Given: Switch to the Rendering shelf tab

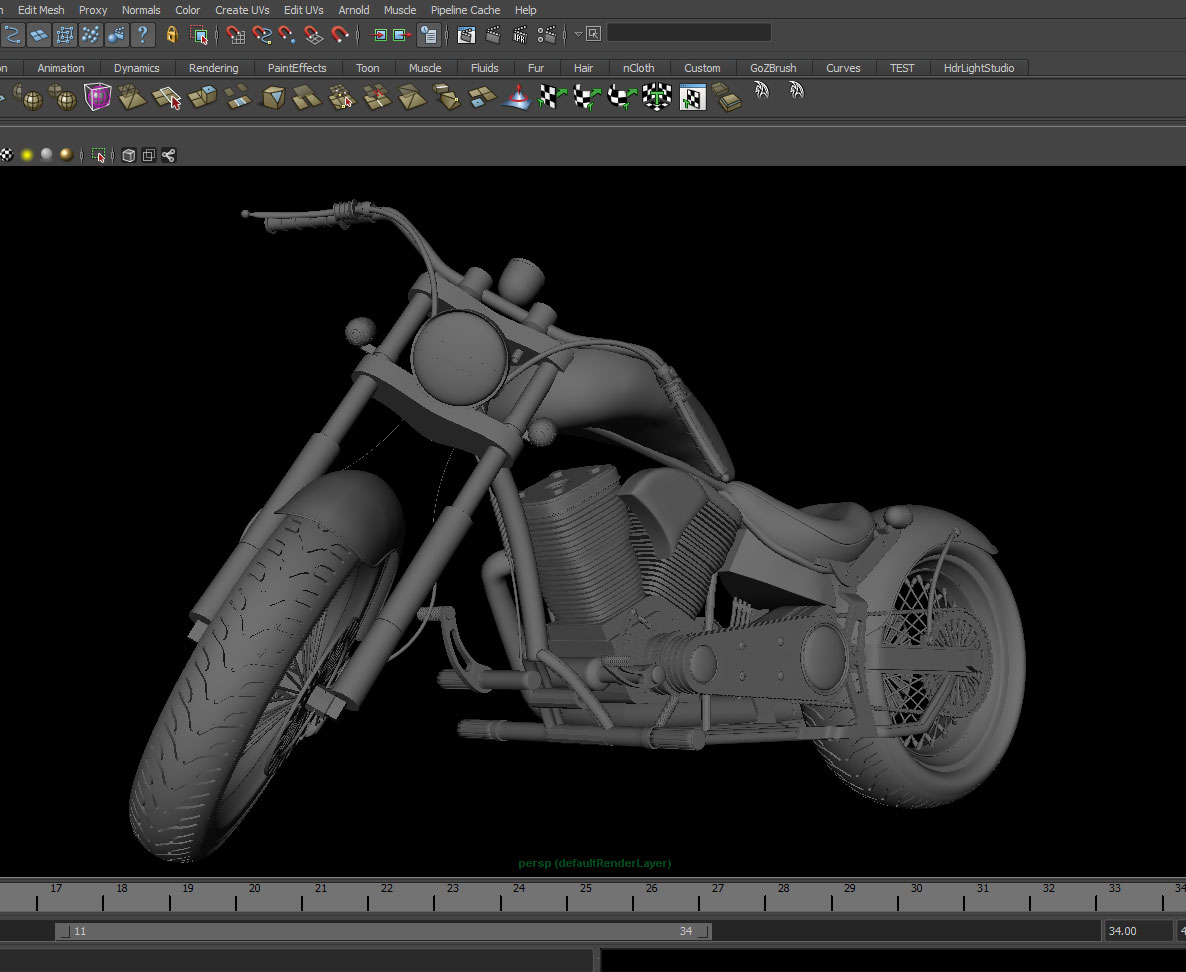Looking at the screenshot, I should [213, 68].
